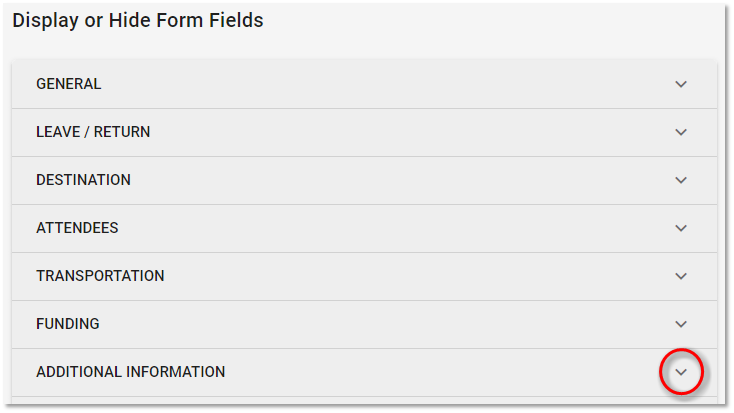734x413 pixels.
Task: Select the ADDITIONAL INFORMATION title text
Action: tap(130, 372)
